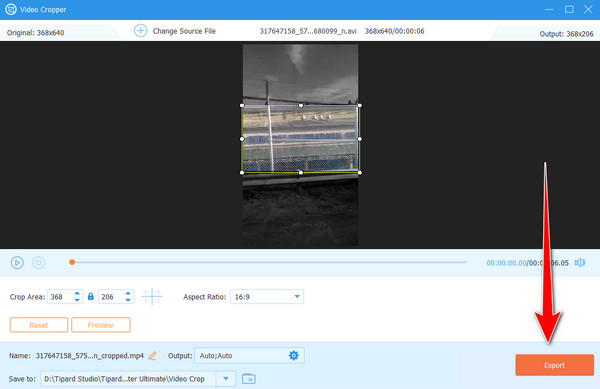Click the Reset button
Screen dimensions: 600x389
point(39,325)
